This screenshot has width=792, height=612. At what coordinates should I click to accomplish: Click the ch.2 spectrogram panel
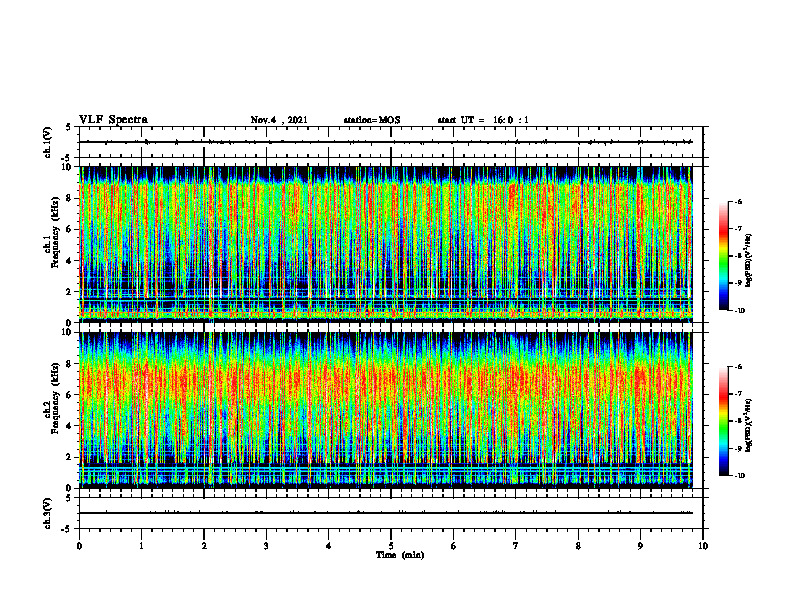386,410
